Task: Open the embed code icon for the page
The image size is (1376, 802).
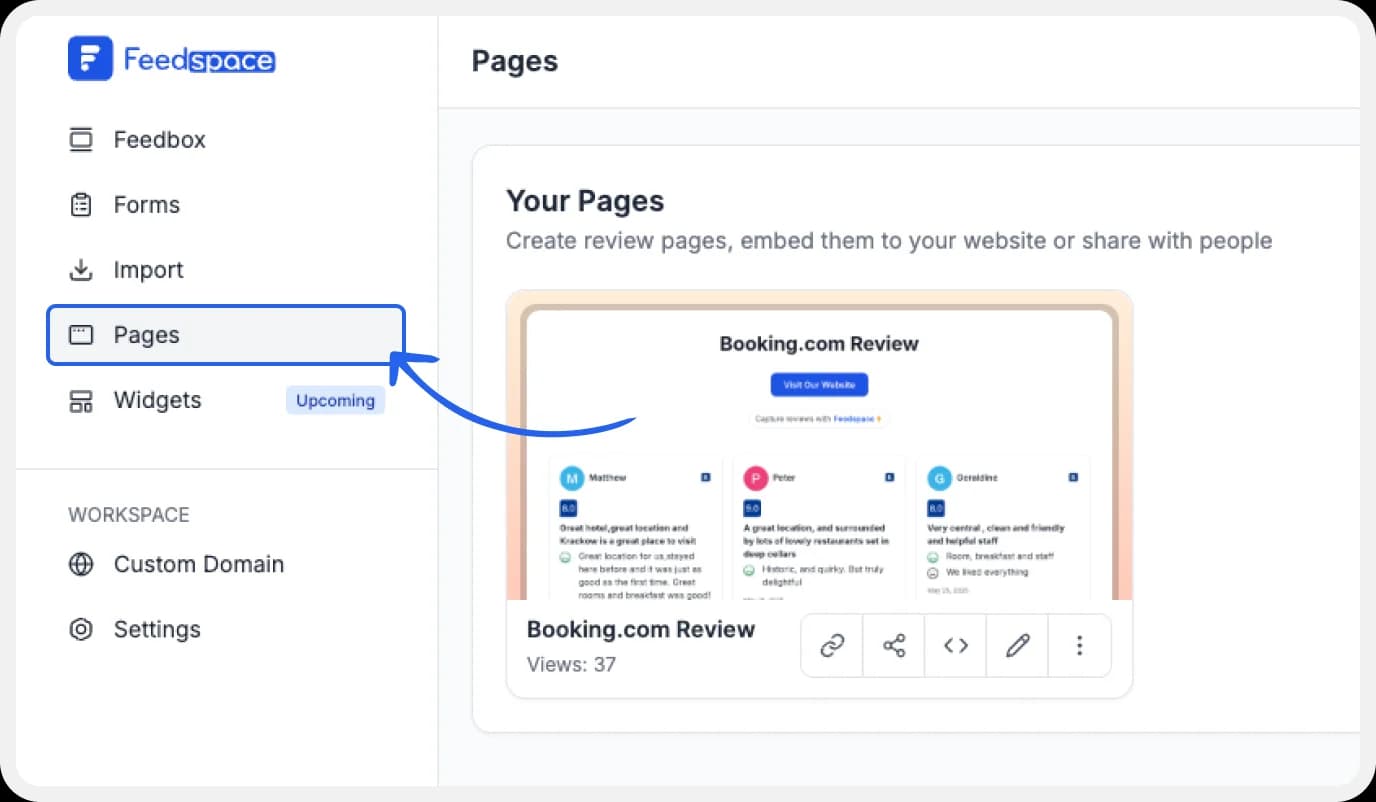Action: click(955, 645)
